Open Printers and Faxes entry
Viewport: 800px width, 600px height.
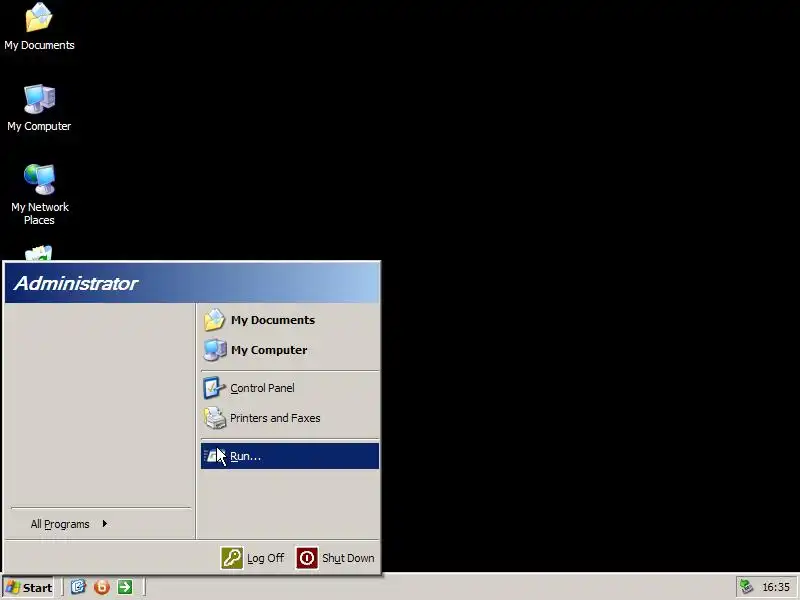coord(290,418)
